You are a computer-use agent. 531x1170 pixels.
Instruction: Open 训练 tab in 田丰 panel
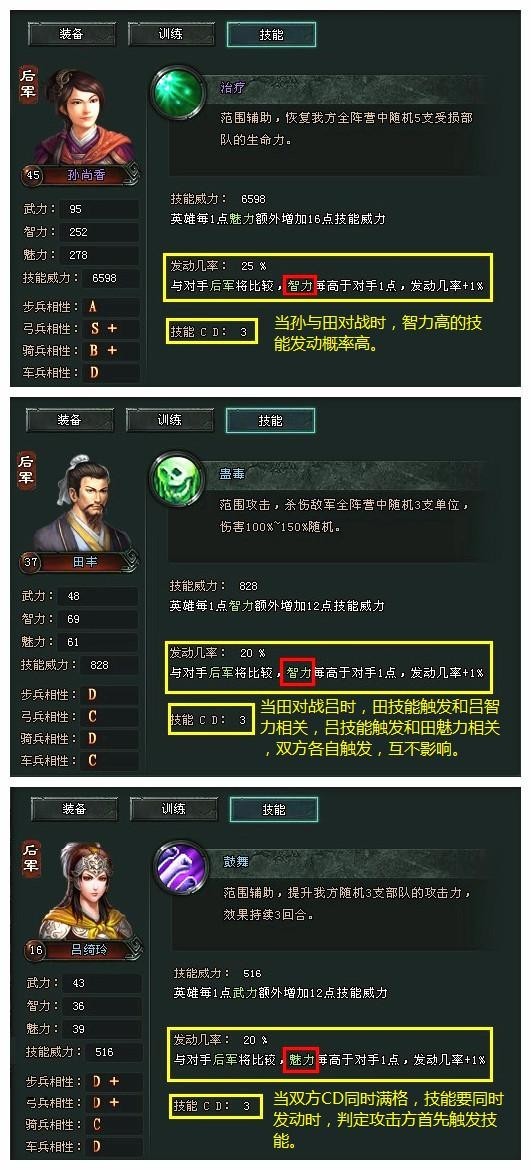[169, 420]
